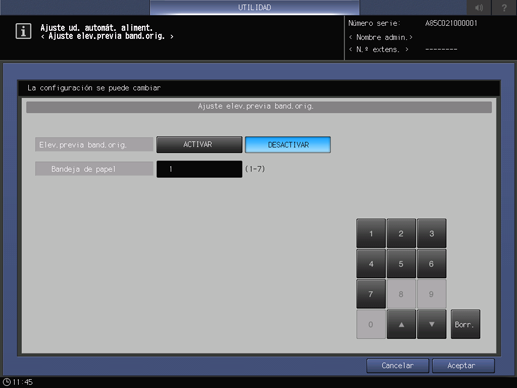
Task: Open help with the question mark icon
Action: (504, 7)
